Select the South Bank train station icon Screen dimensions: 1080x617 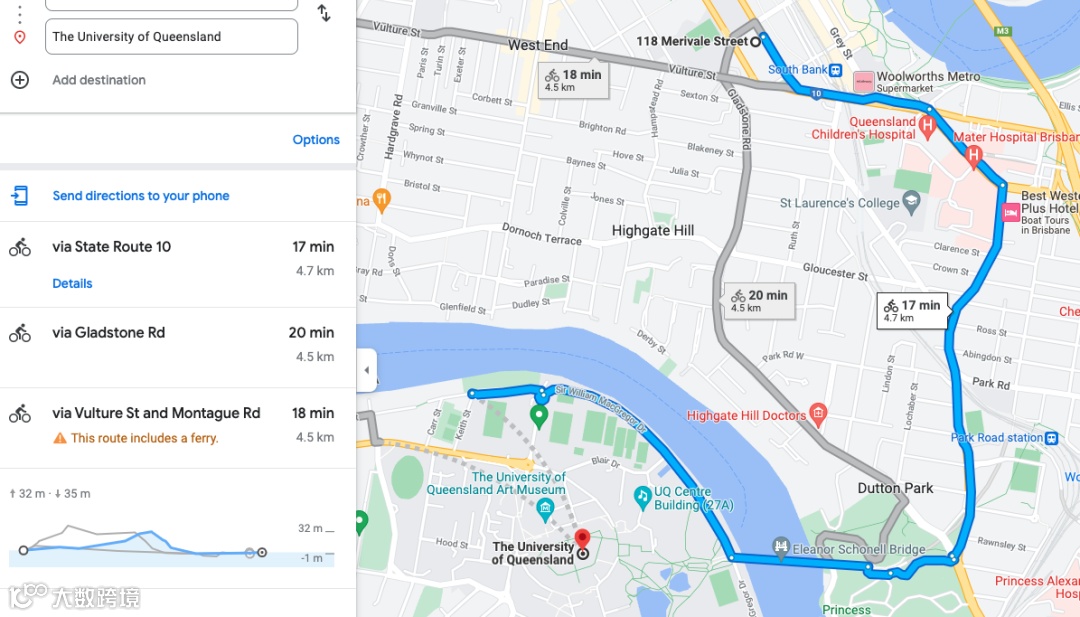[x=835, y=70]
